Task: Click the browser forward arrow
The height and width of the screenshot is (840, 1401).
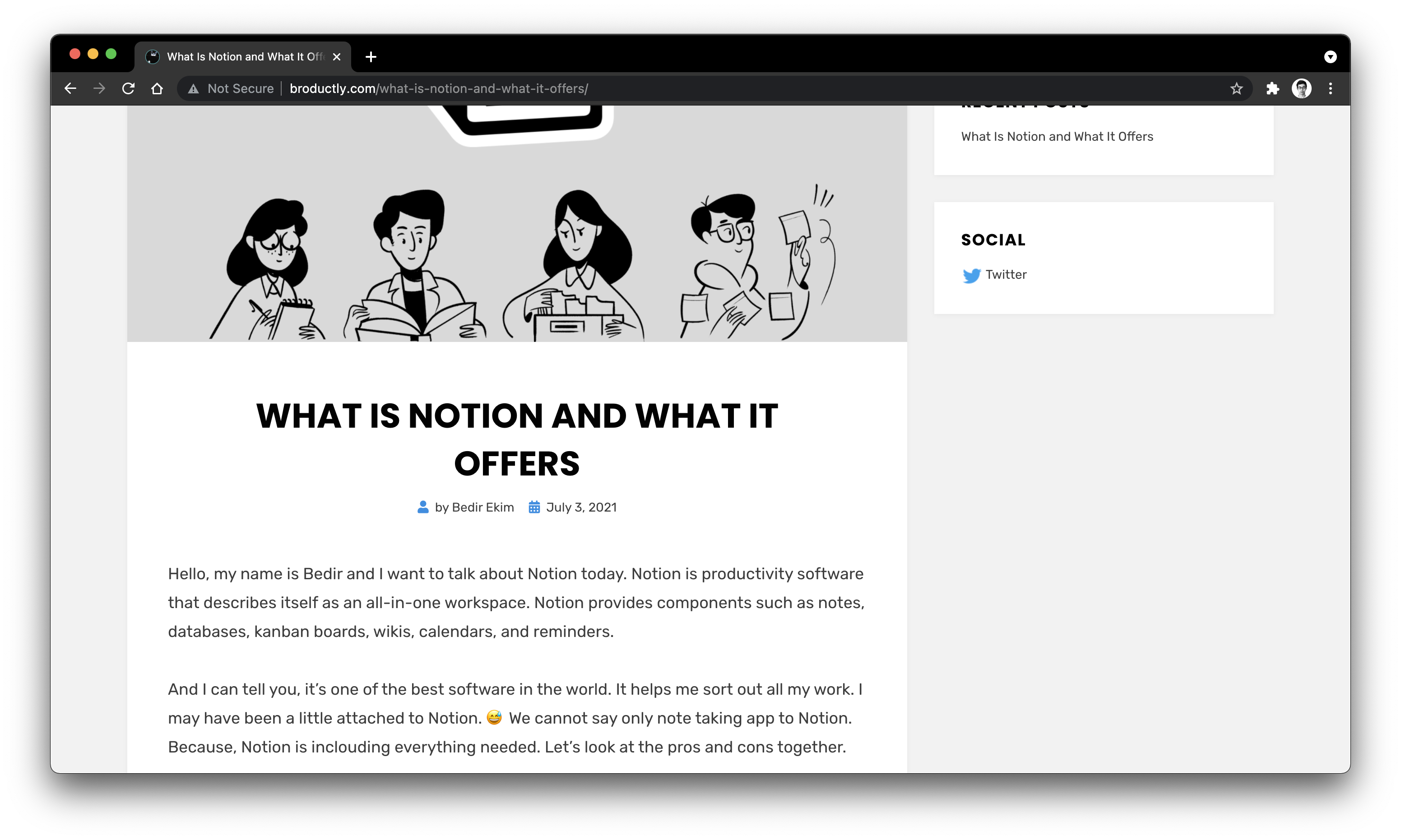Action: tap(99, 88)
